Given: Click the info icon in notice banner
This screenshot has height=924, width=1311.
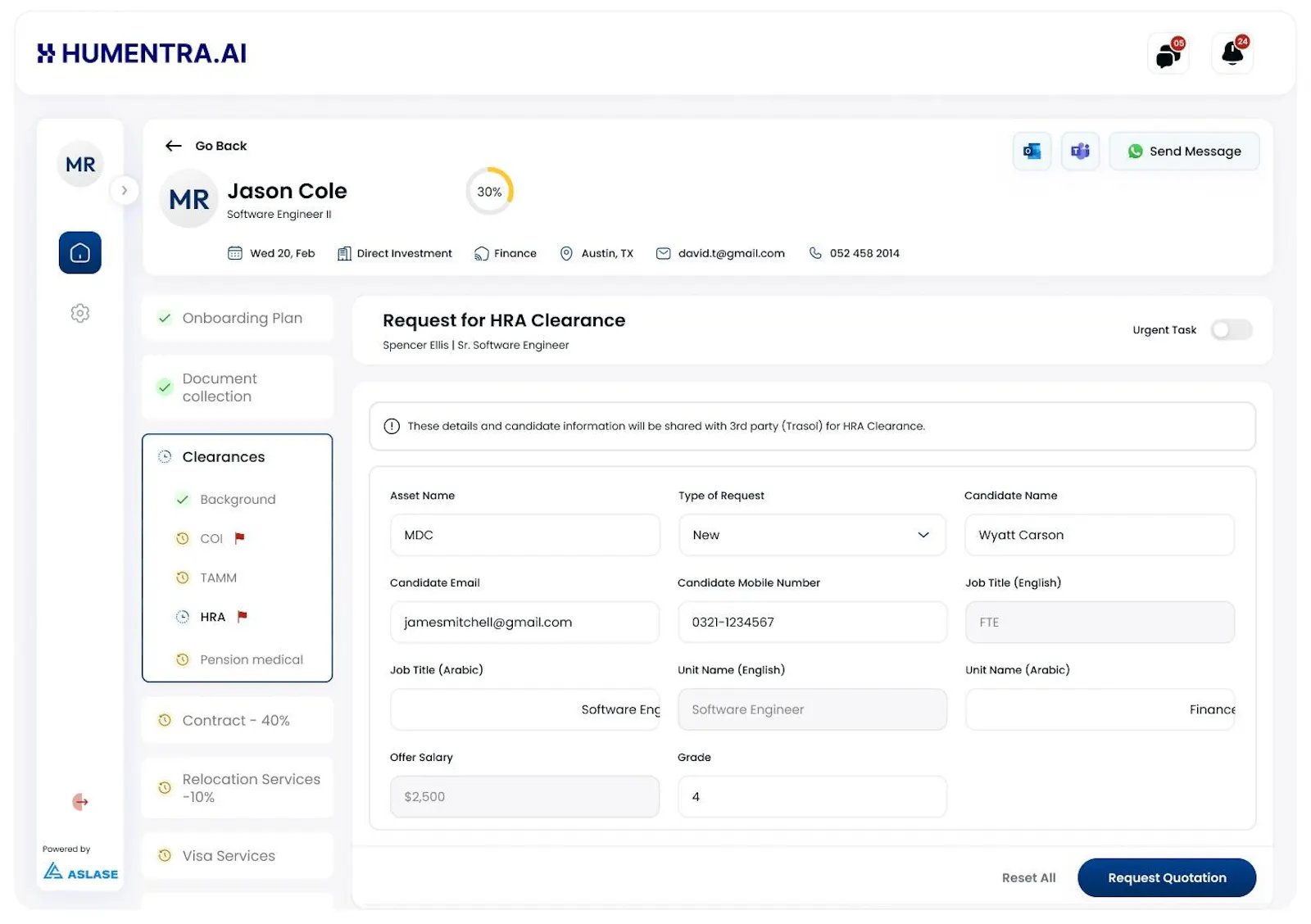Looking at the screenshot, I should [392, 426].
